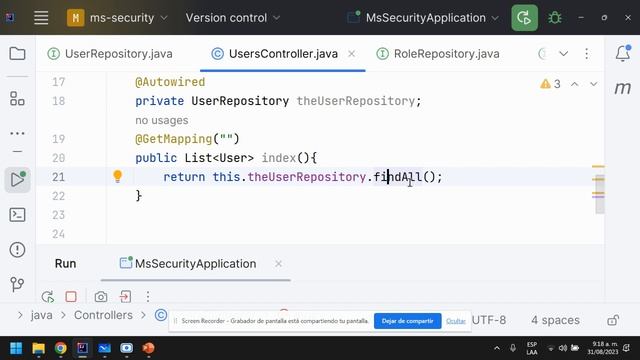The width and height of the screenshot is (640, 360).
Task: Open the Version control dropdown
Action: pyautogui.click(x=233, y=18)
